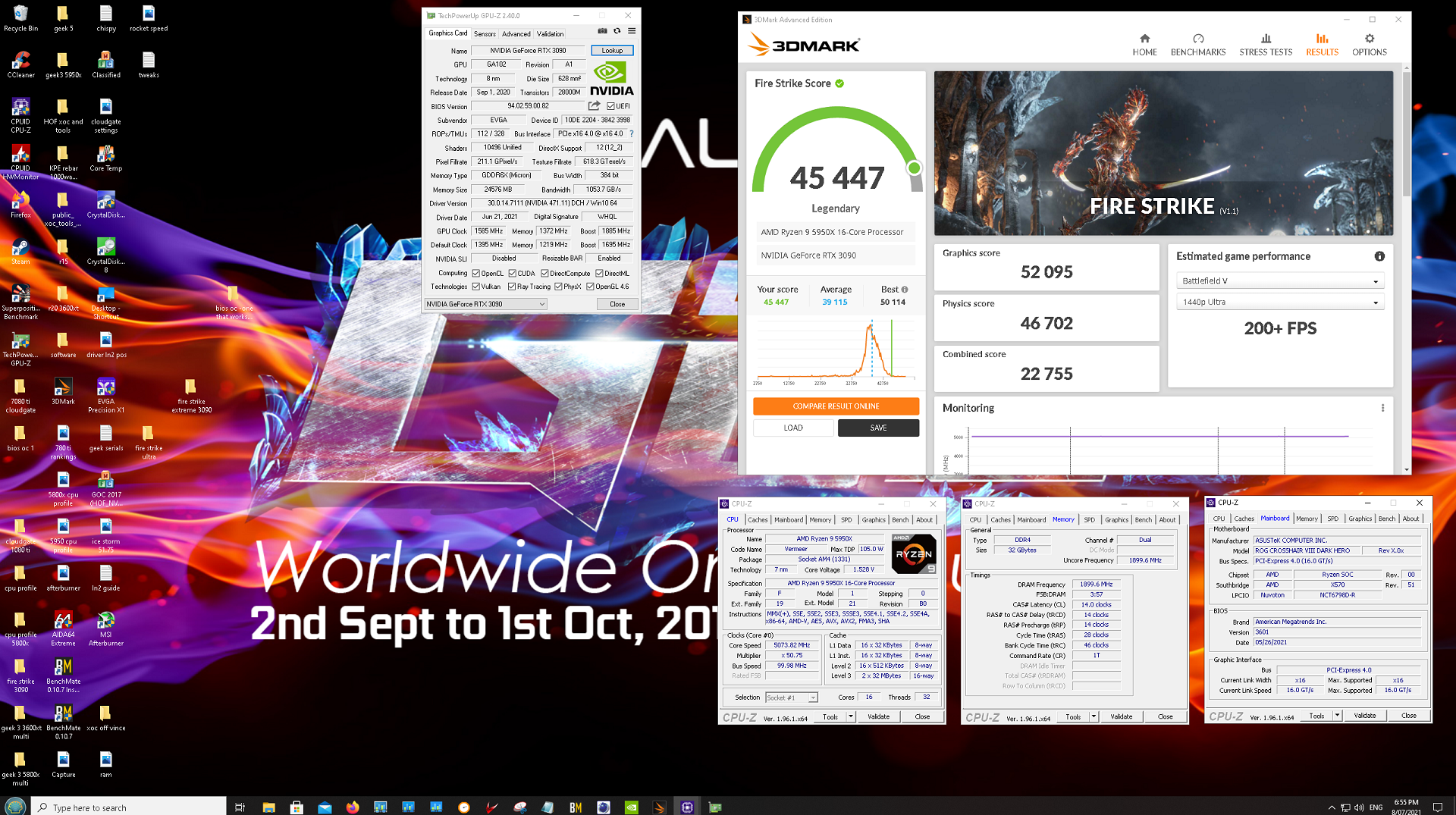Click the Estimated game performance info icon
This screenshot has width=1456, height=815.
coord(1379,256)
